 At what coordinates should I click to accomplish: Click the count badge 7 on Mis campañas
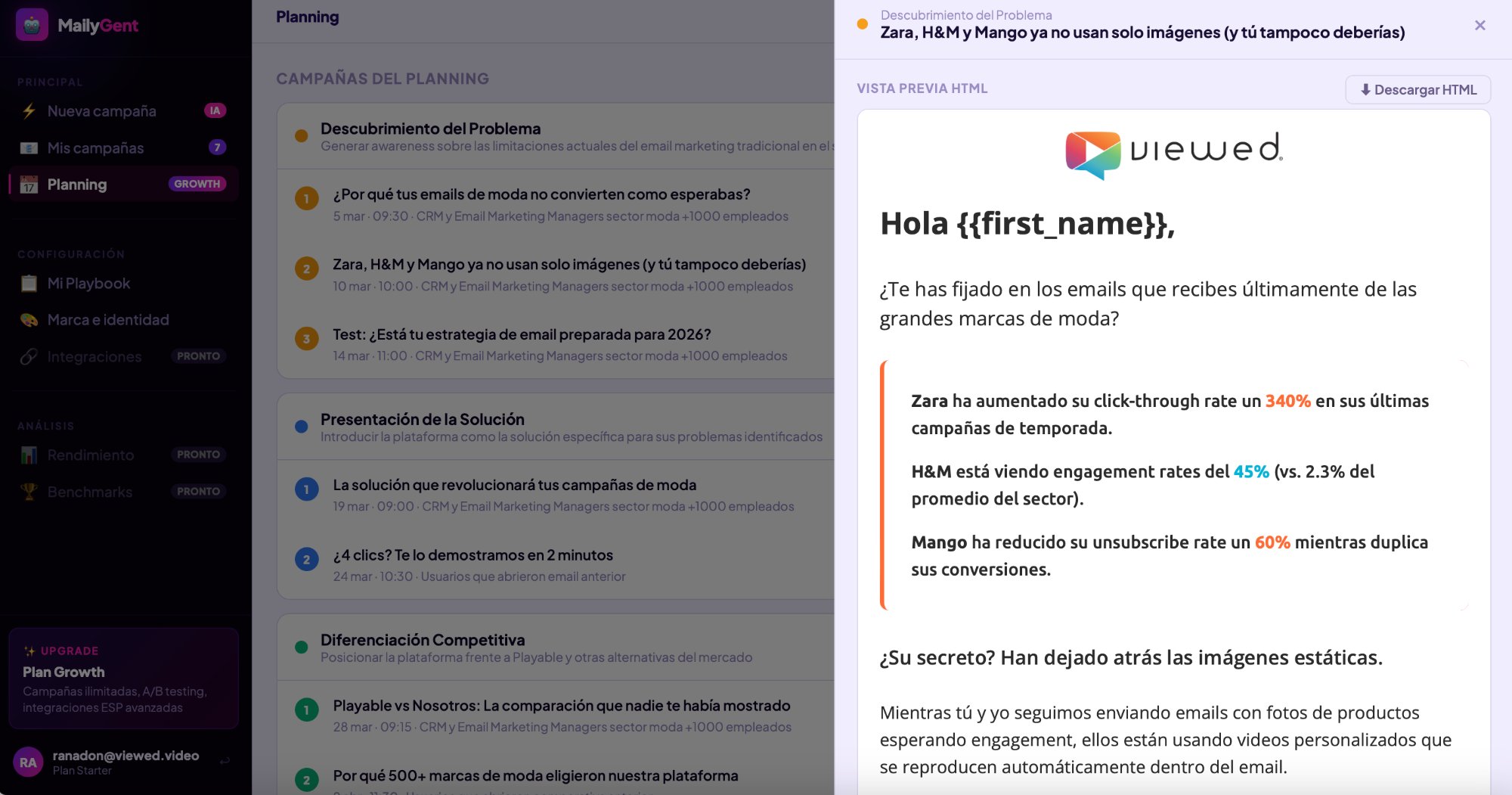tap(217, 147)
